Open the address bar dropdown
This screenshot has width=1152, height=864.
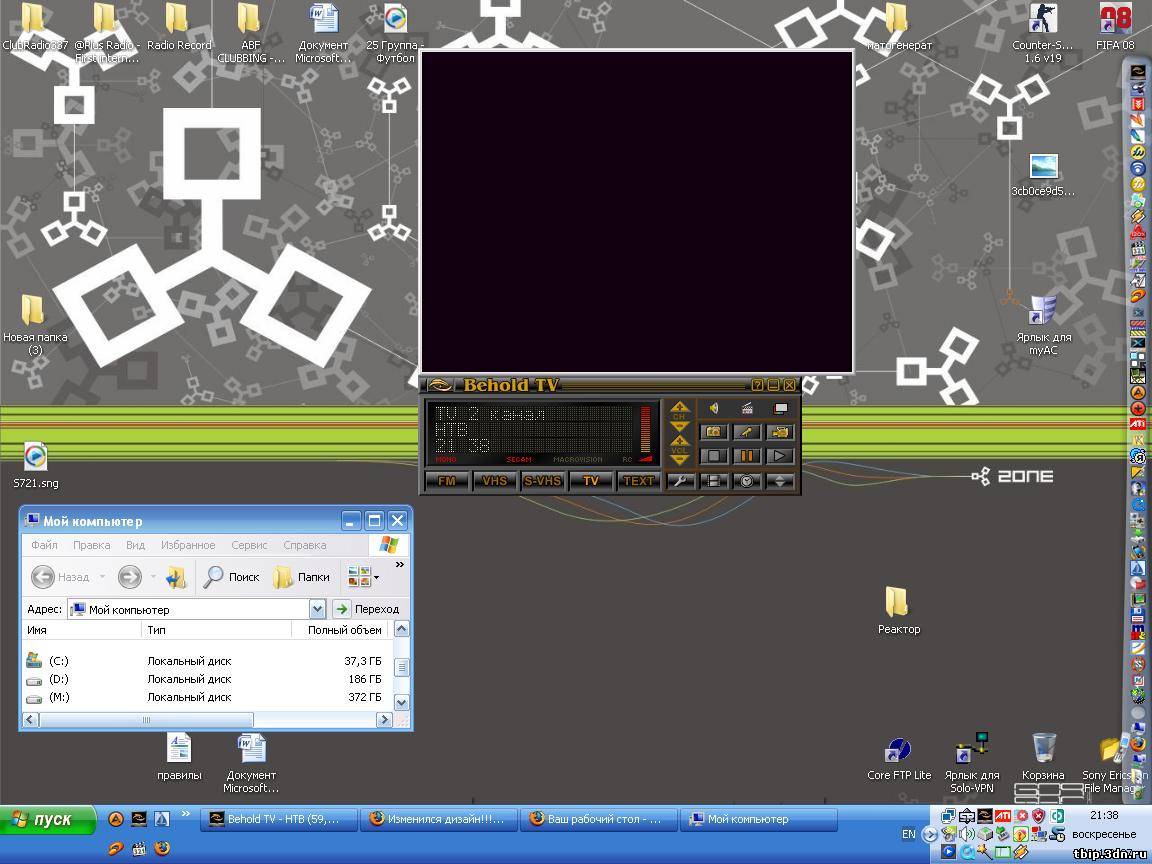[317, 609]
